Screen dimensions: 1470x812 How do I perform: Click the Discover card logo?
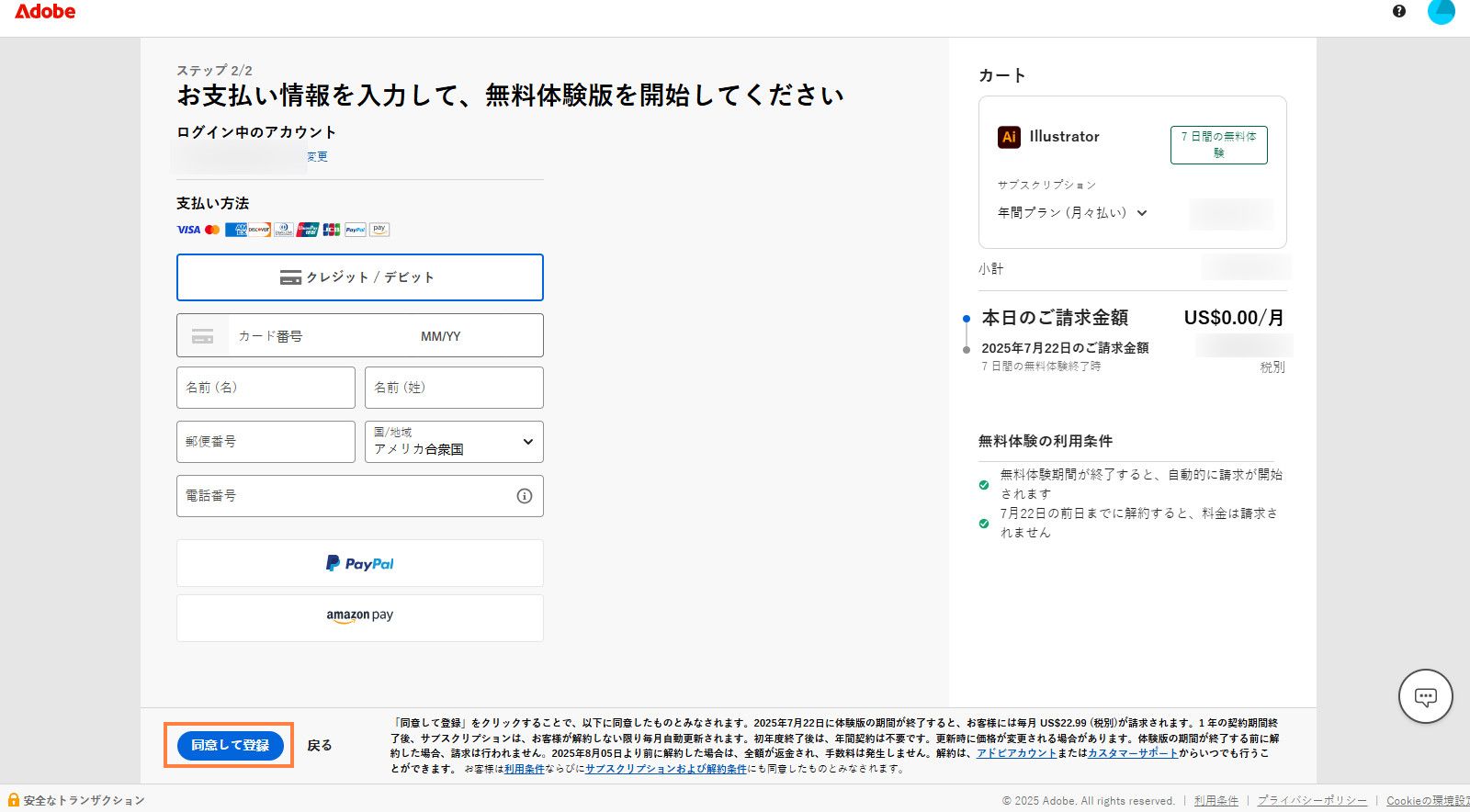coord(259,230)
